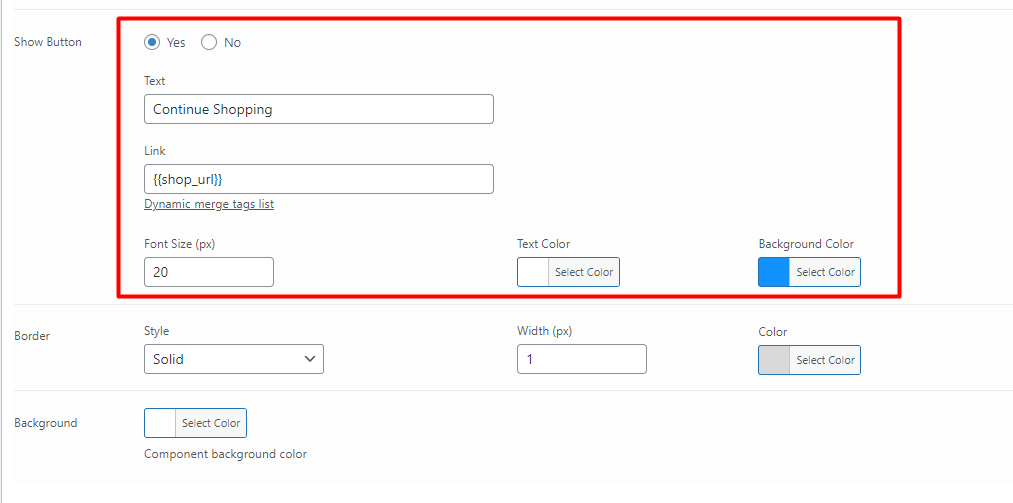Select the No radio button
The height and width of the screenshot is (503, 1013).
tap(209, 43)
